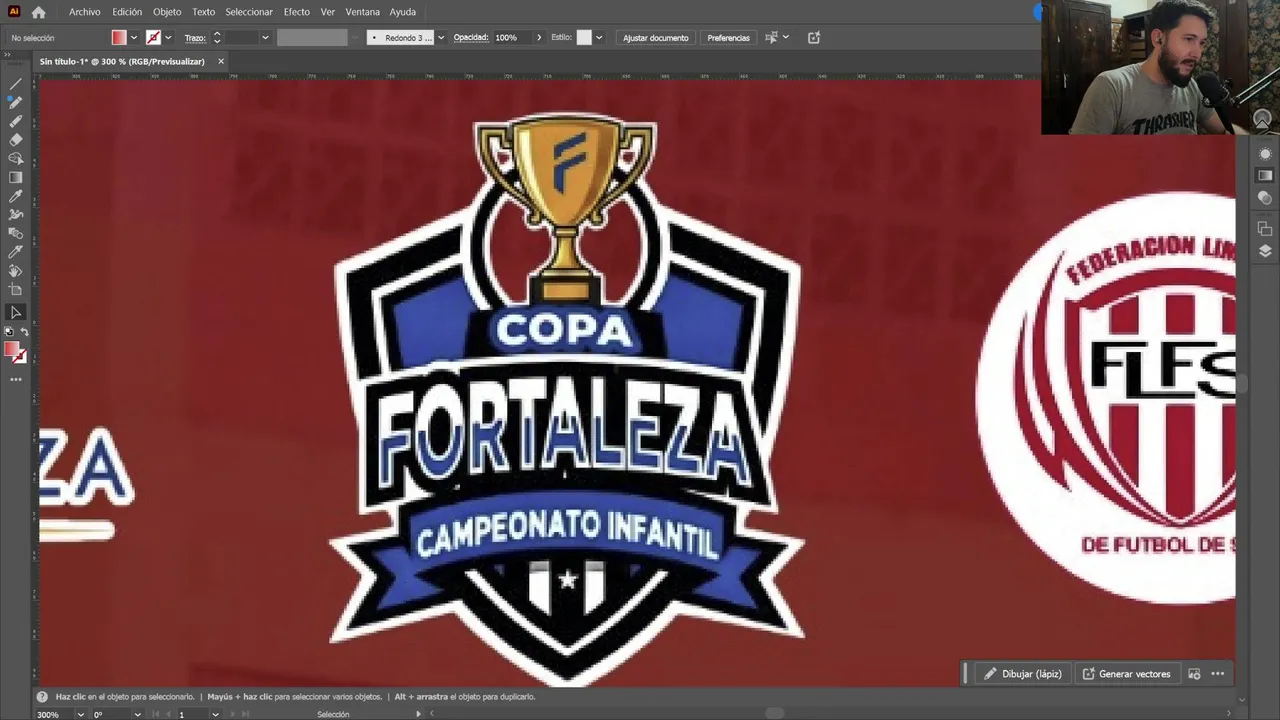Click the Opacidad label link
Viewport: 1280px width, 720px height.
pos(471,38)
